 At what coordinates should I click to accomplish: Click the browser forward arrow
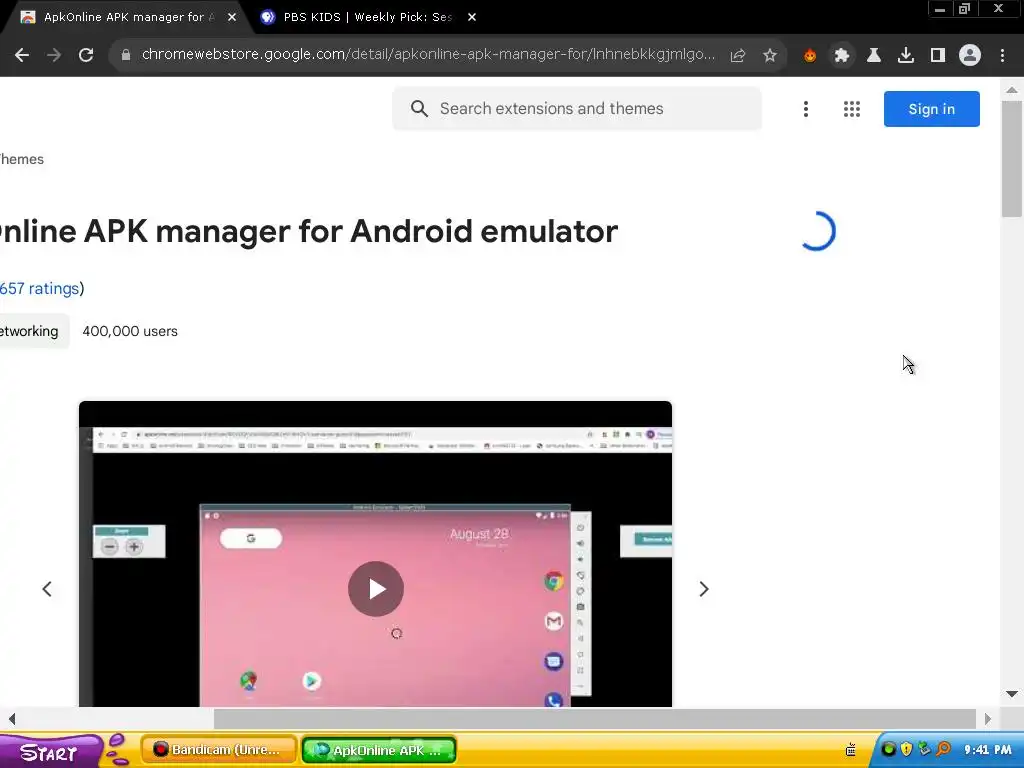point(54,56)
